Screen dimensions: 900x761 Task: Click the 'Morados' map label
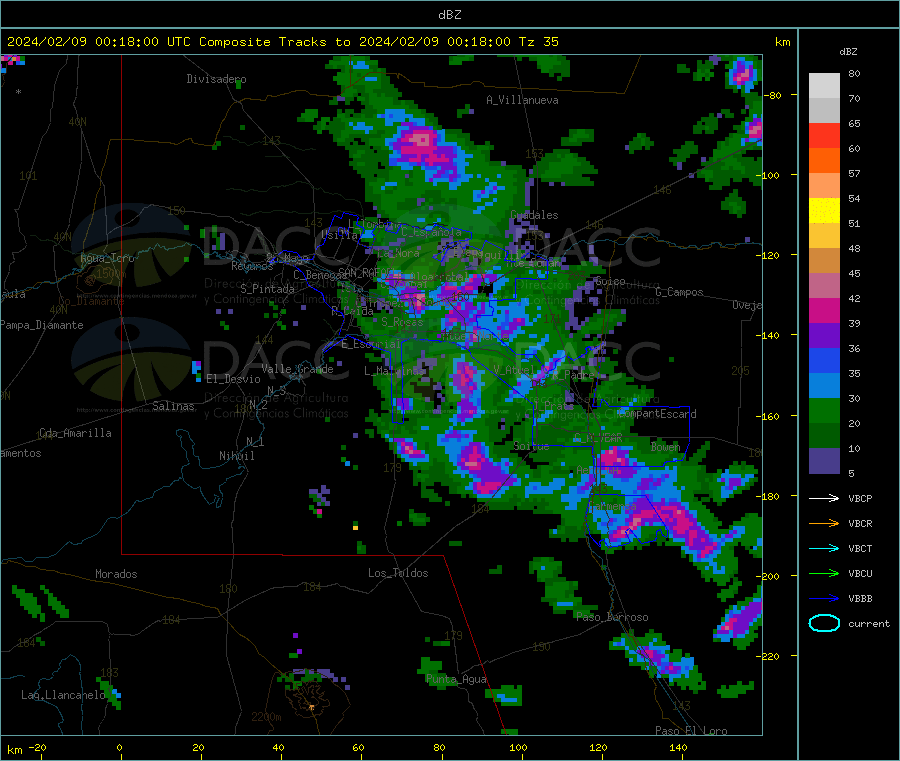coord(116,574)
